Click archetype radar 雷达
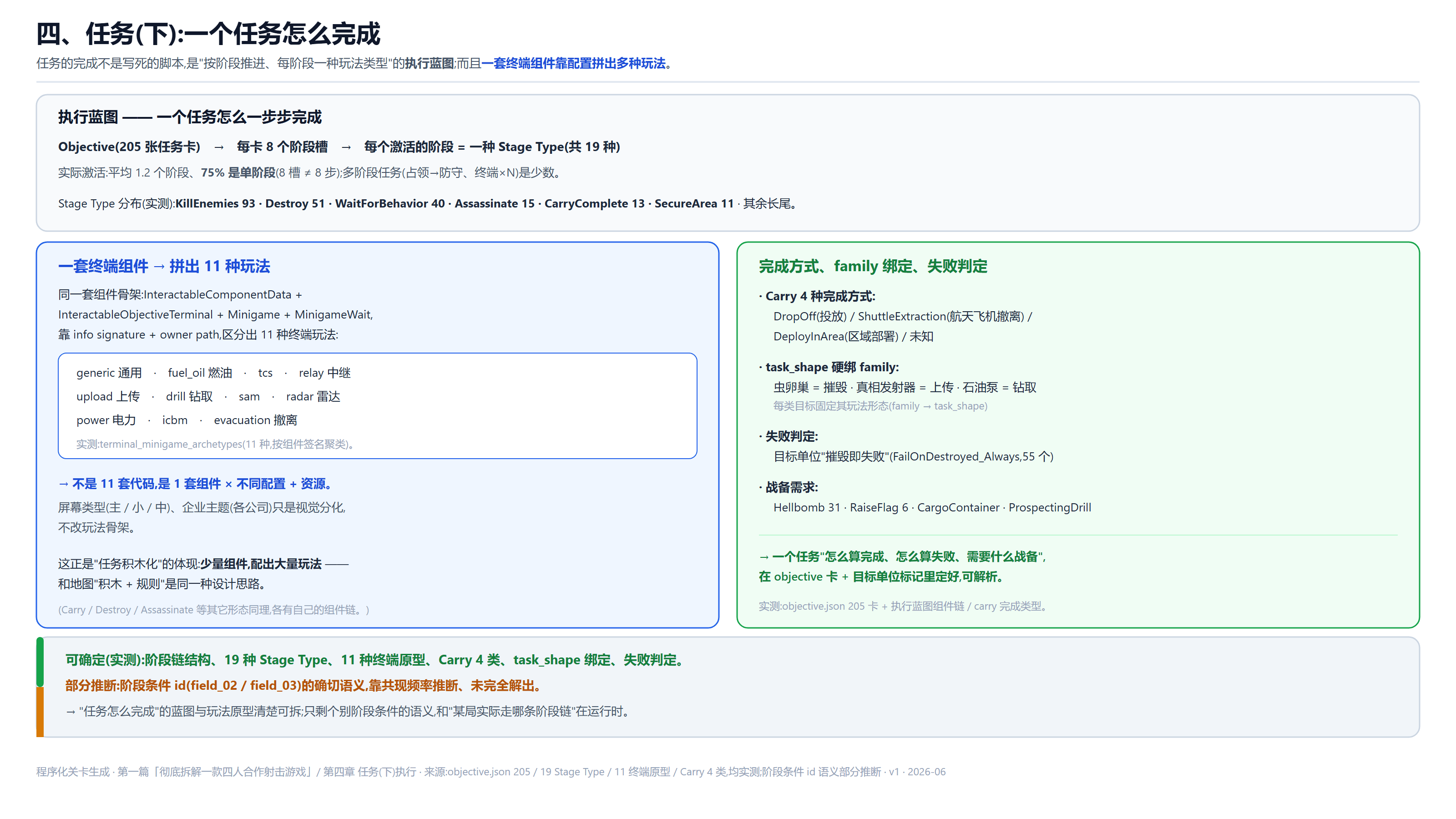 pos(313,397)
